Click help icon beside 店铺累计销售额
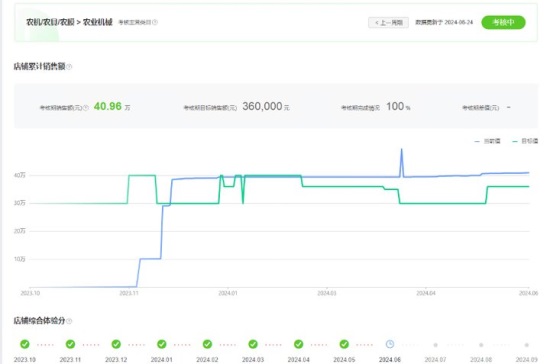550x364 pixels. coord(69,67)
